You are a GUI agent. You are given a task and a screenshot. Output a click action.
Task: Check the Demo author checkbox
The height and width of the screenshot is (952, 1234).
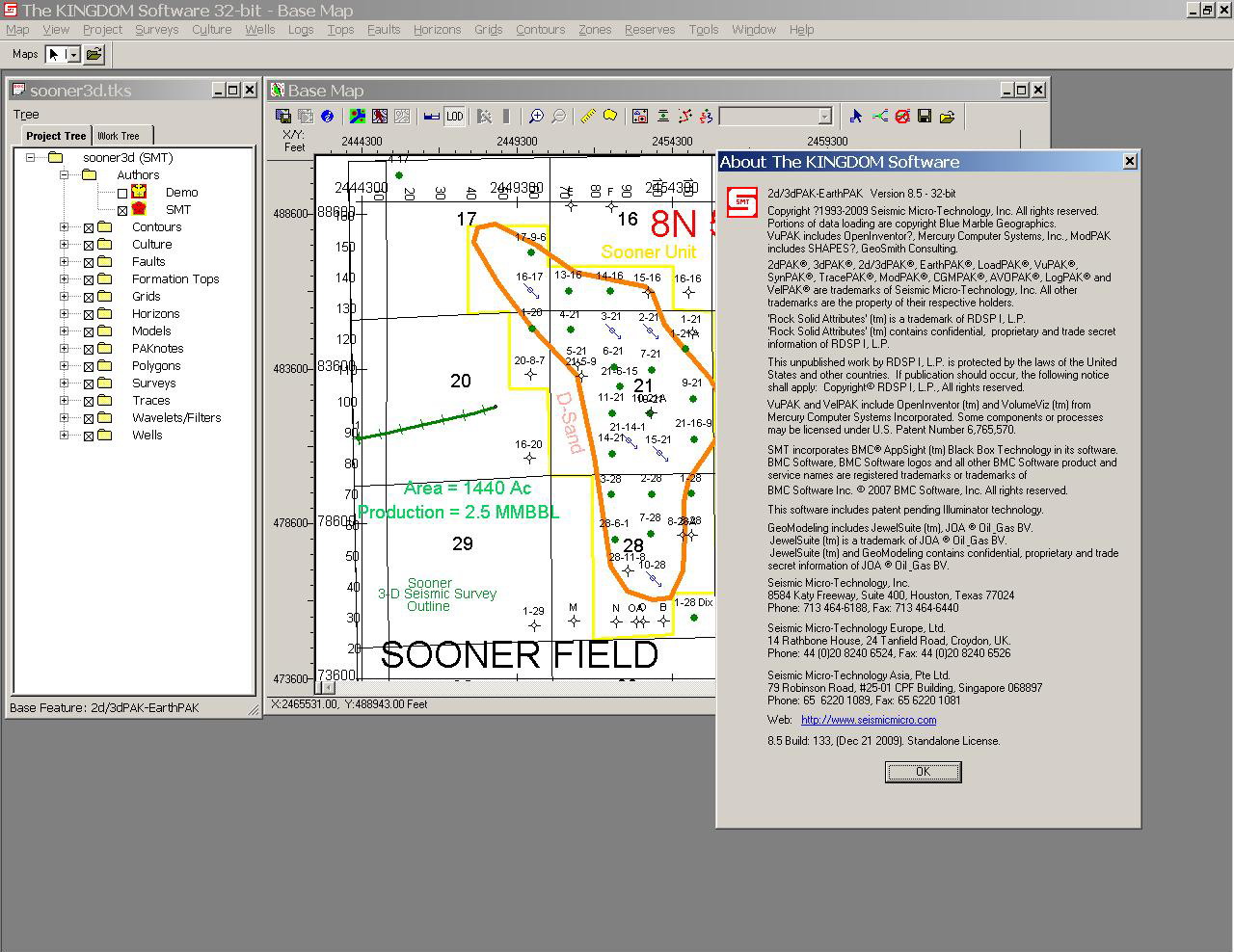tap(122, 193)
